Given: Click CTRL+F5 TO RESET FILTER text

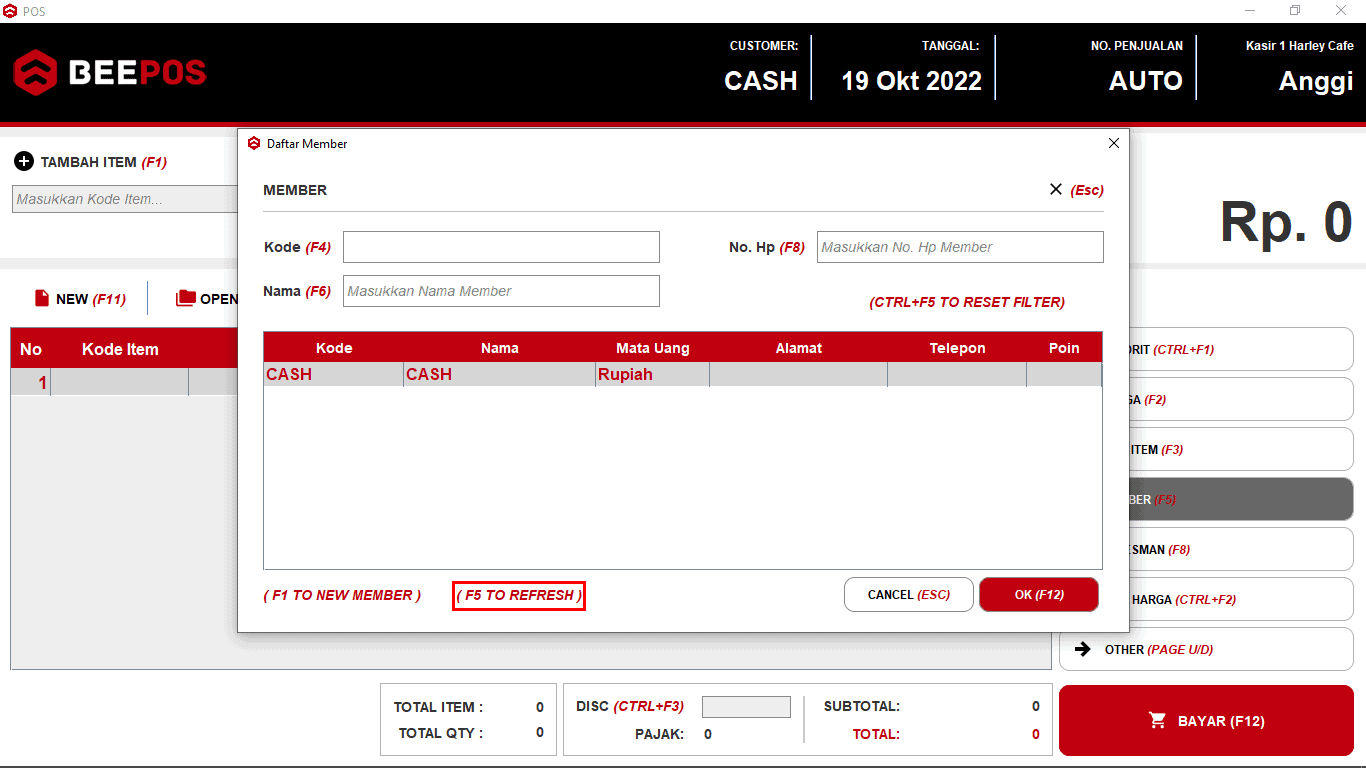Looking at the screenshot, I should 966,302.
